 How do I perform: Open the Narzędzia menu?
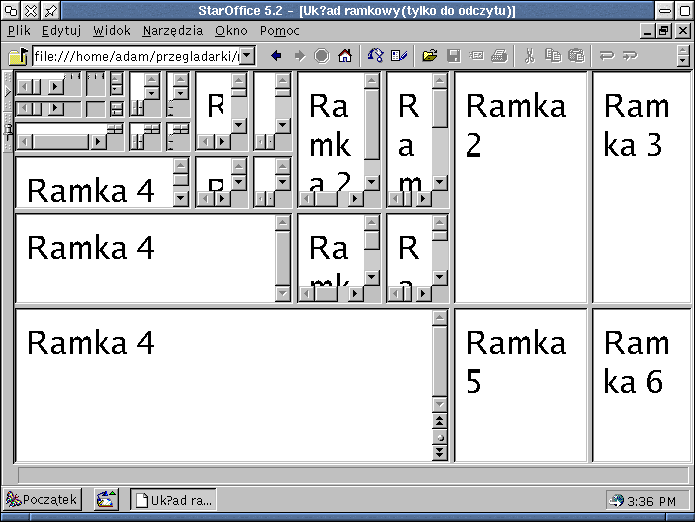pos(172,31)
